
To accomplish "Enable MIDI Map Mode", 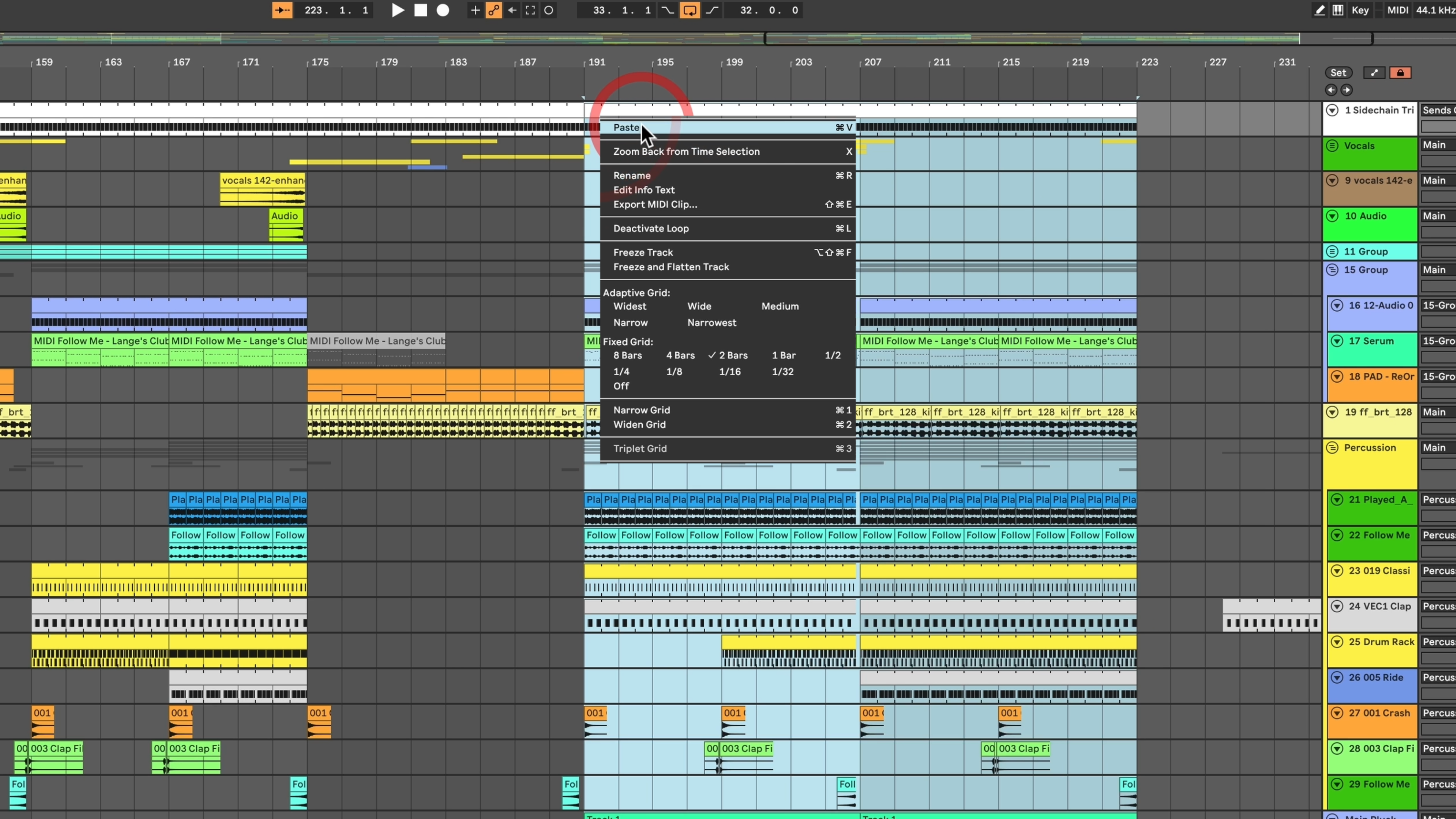I will pos(1397,10).
